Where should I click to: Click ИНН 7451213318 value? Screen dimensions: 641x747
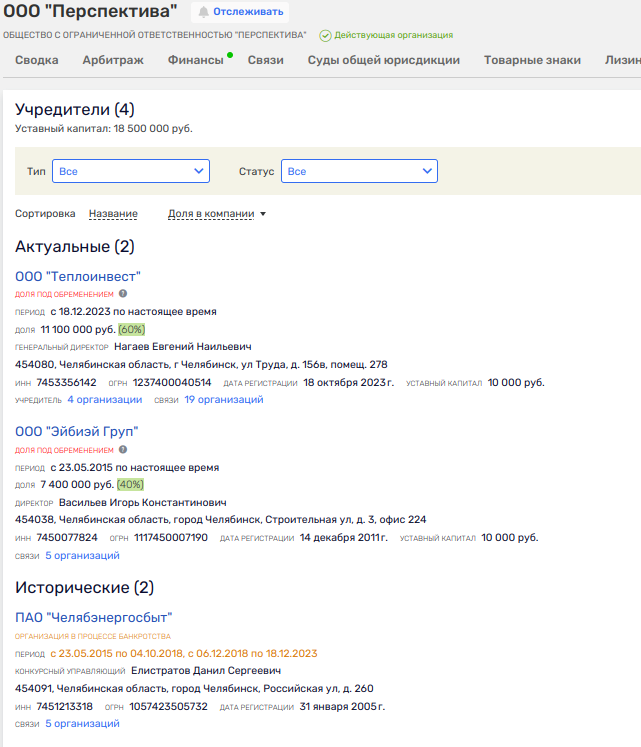(x=64, y=707)
